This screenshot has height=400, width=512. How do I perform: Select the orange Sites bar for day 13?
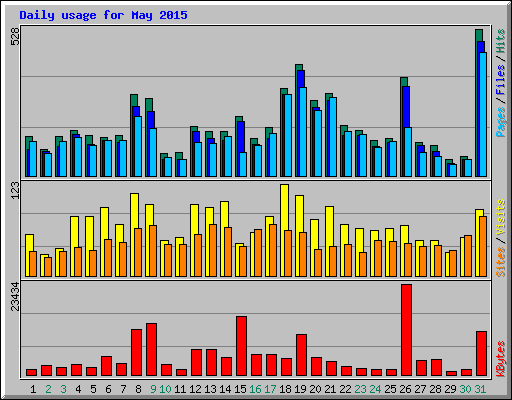[x=213, y=250]
